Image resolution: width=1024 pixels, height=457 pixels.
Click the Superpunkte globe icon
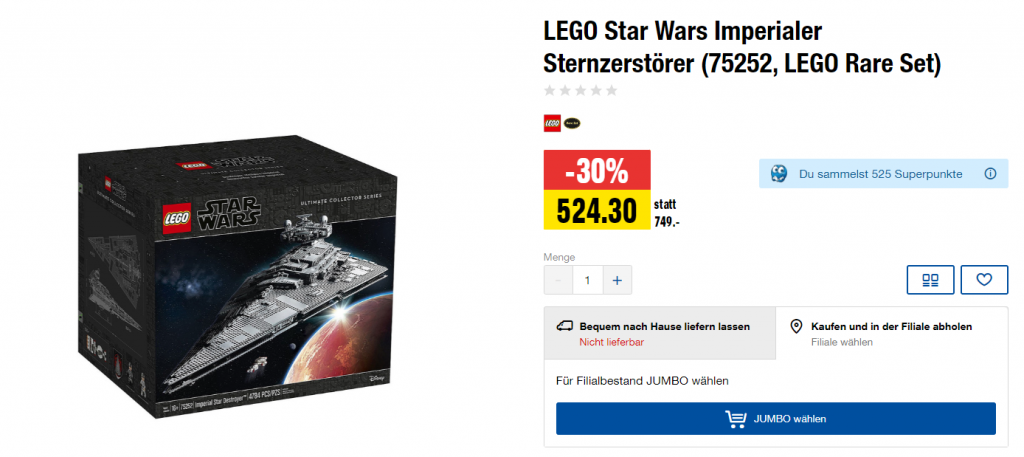coord(778,174)
